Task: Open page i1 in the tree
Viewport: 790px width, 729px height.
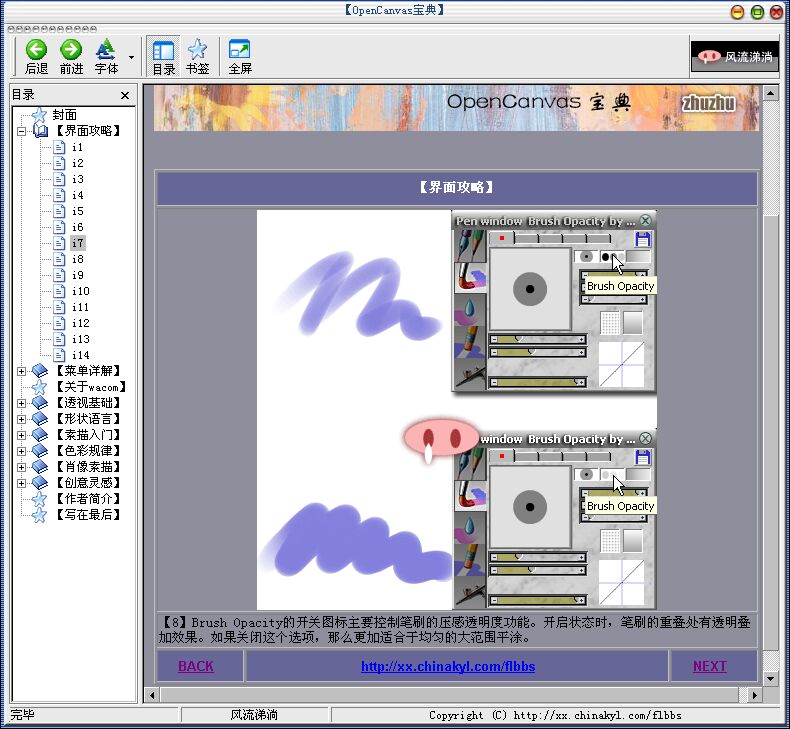Action: (x=77, y=147)
